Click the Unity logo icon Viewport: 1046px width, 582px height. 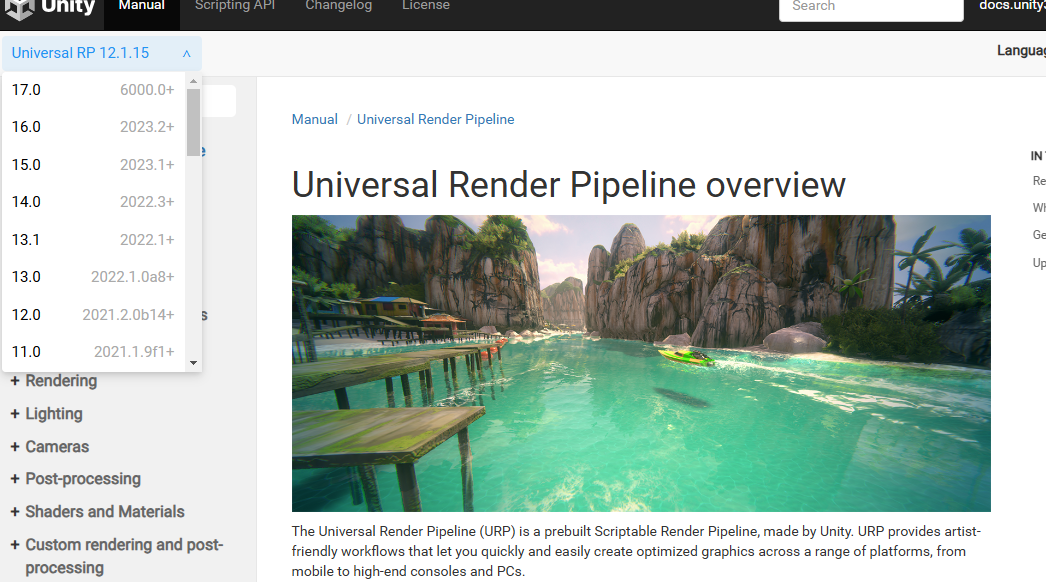[19, 8]
